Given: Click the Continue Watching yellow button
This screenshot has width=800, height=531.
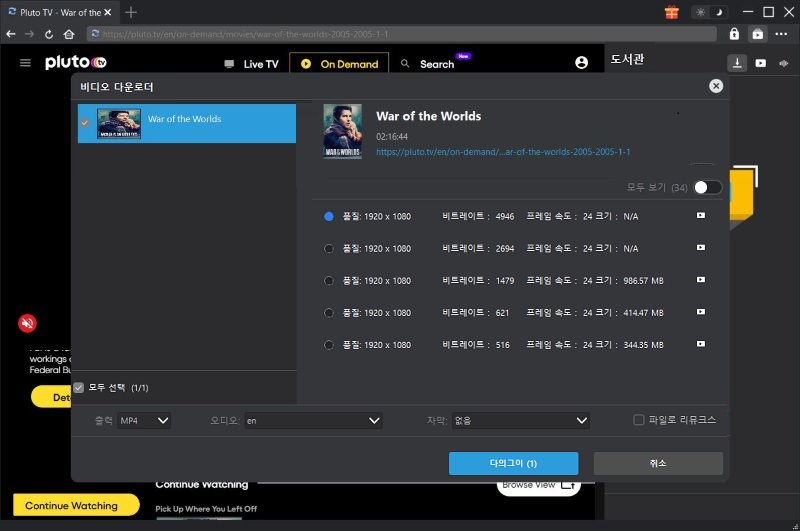Looking at the screenshot, I should (x=76, y=505).
